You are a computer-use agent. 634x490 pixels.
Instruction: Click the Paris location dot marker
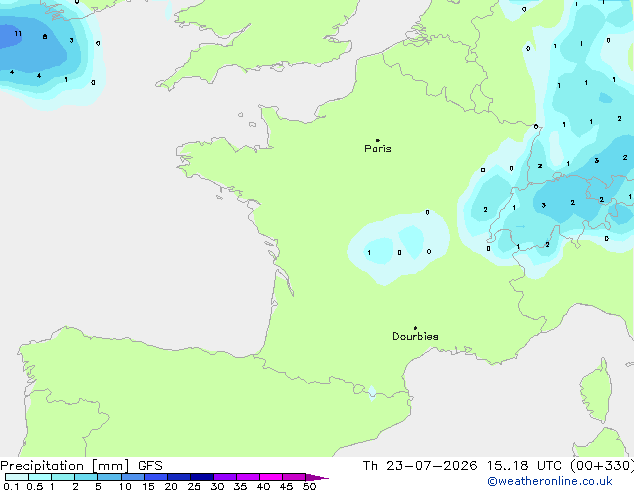[x=378, y=140]
